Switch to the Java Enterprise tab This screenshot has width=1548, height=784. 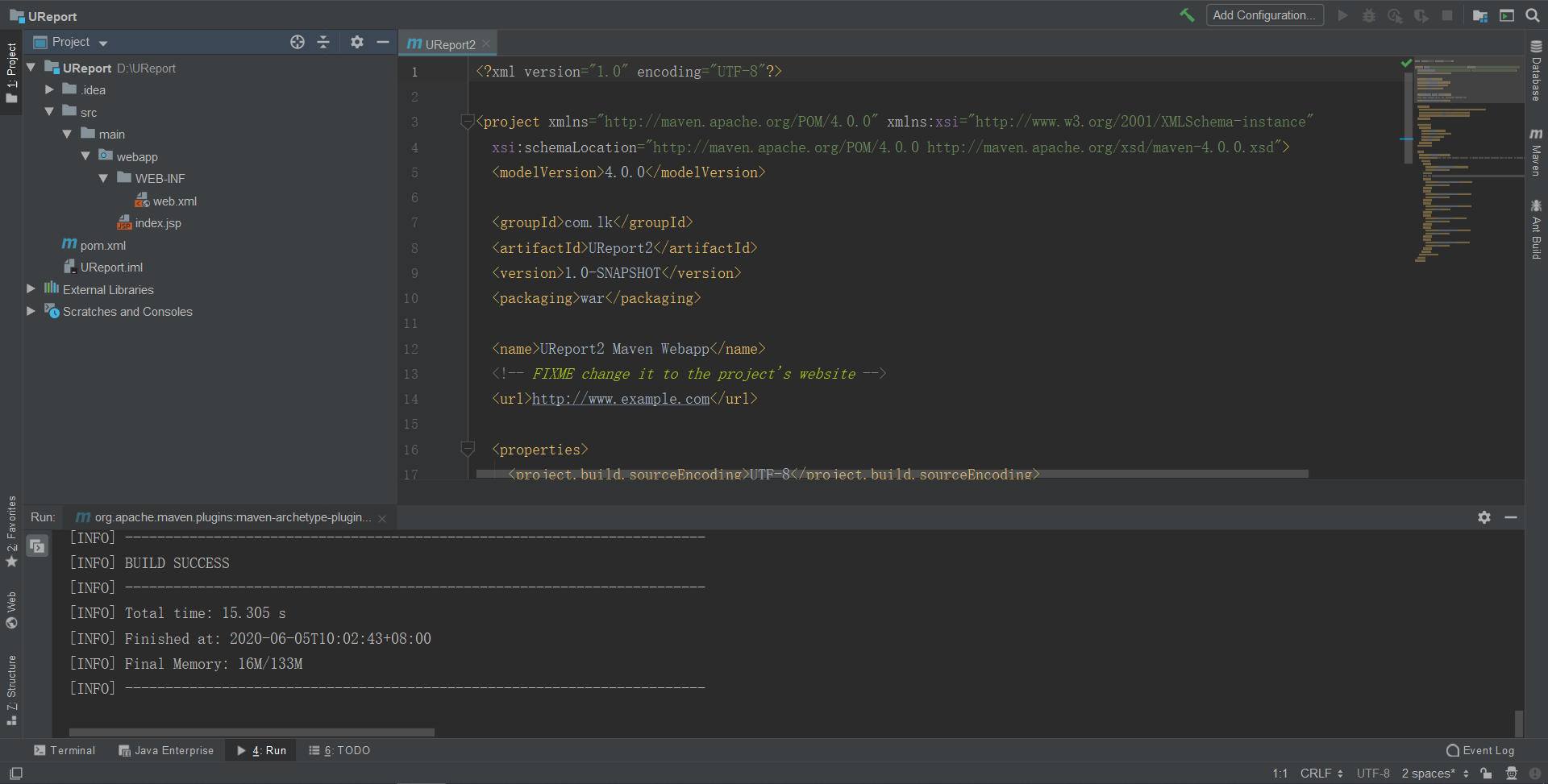point(166,750)
